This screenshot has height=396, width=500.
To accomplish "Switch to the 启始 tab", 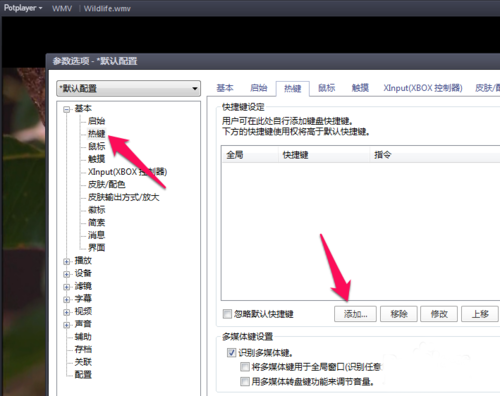I will [259, 88].
